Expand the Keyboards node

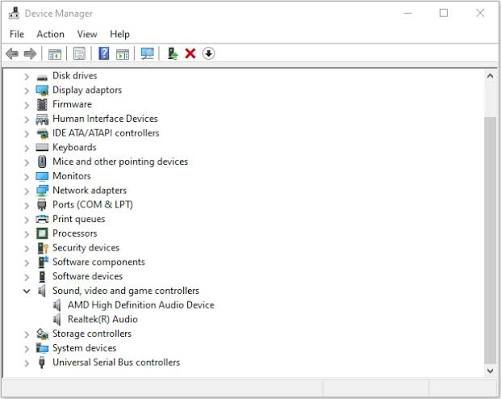click(27, 148)
